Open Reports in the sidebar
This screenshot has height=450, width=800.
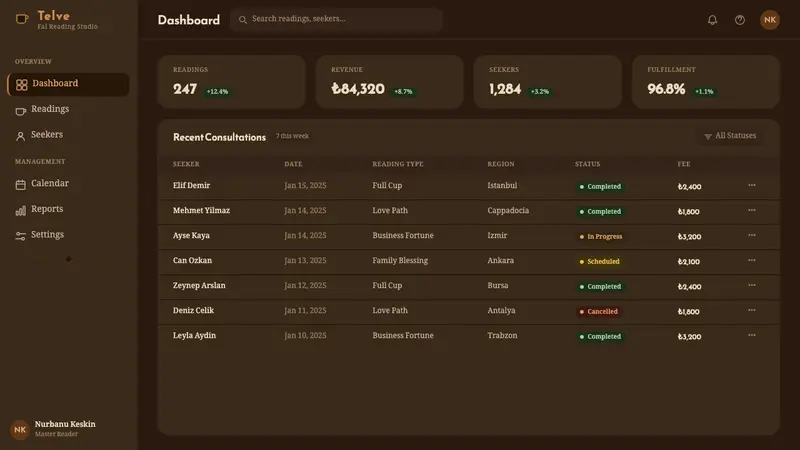68,209
